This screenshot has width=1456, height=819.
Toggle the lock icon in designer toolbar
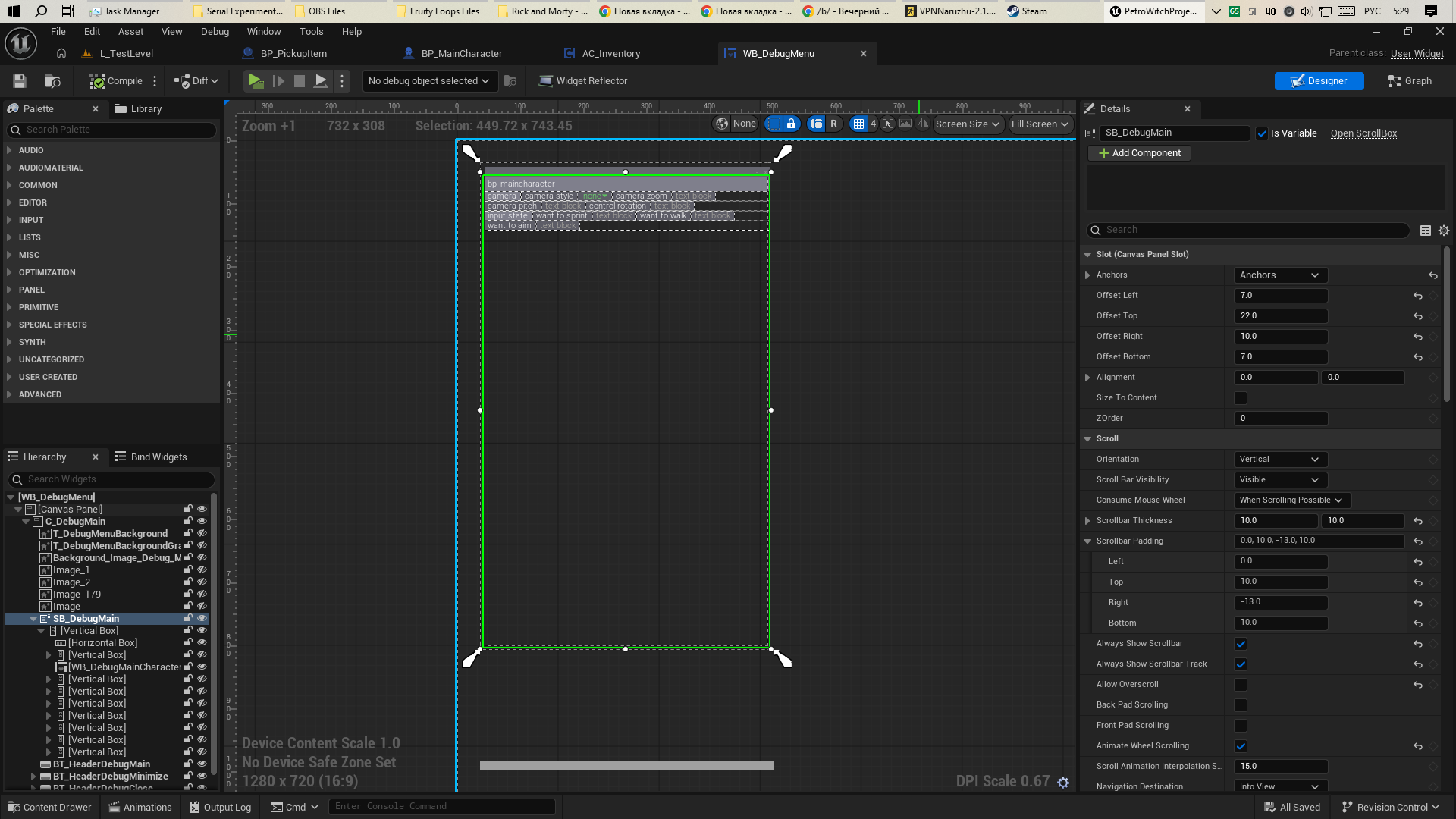tap(791, 124)
